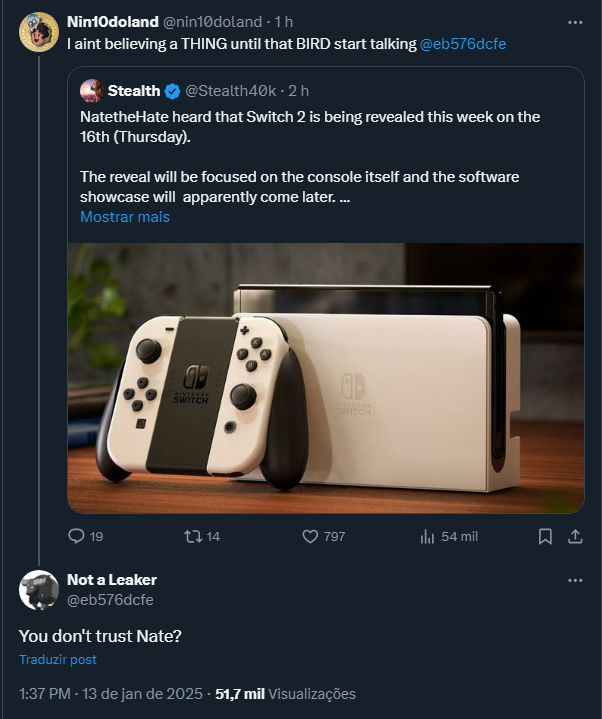
Task: Open more options on Nin10doland's post
Action: [575, 22]
